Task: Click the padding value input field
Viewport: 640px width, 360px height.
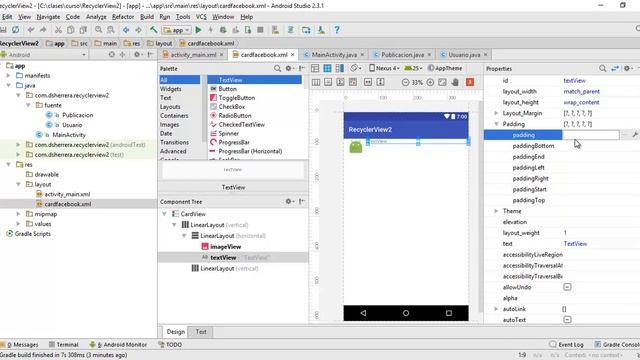Action: (x=591, y=135)
